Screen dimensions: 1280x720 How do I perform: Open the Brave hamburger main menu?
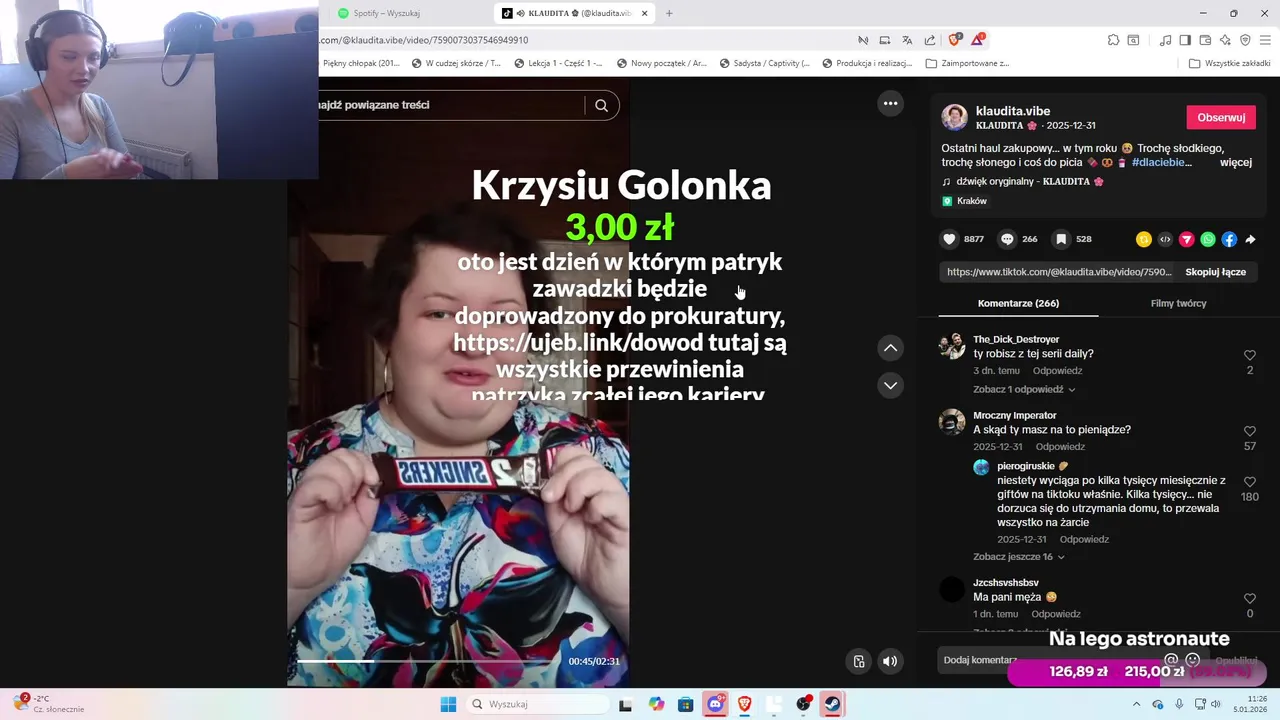tap(1265, 40)
